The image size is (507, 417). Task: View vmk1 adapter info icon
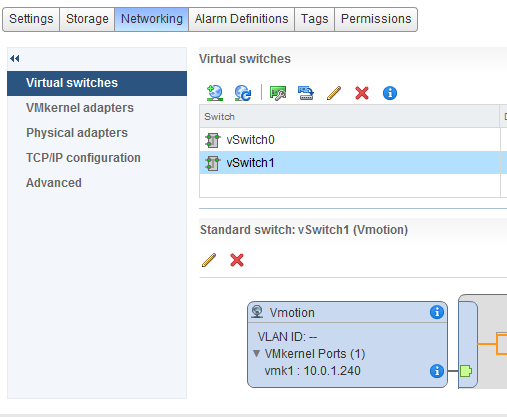click(437, 371)
